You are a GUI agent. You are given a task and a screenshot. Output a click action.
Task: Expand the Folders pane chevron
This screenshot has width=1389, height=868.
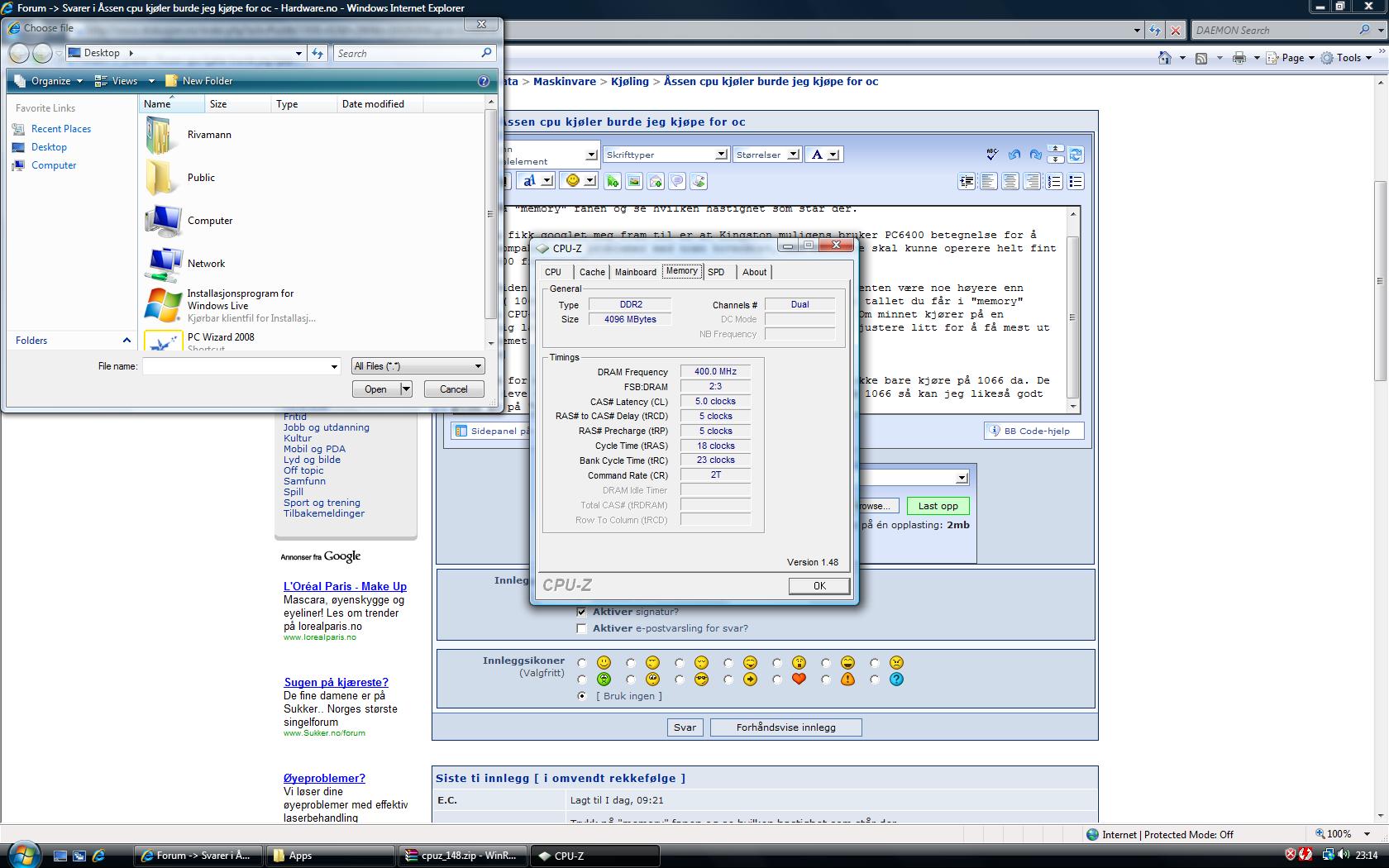[126, 341]
